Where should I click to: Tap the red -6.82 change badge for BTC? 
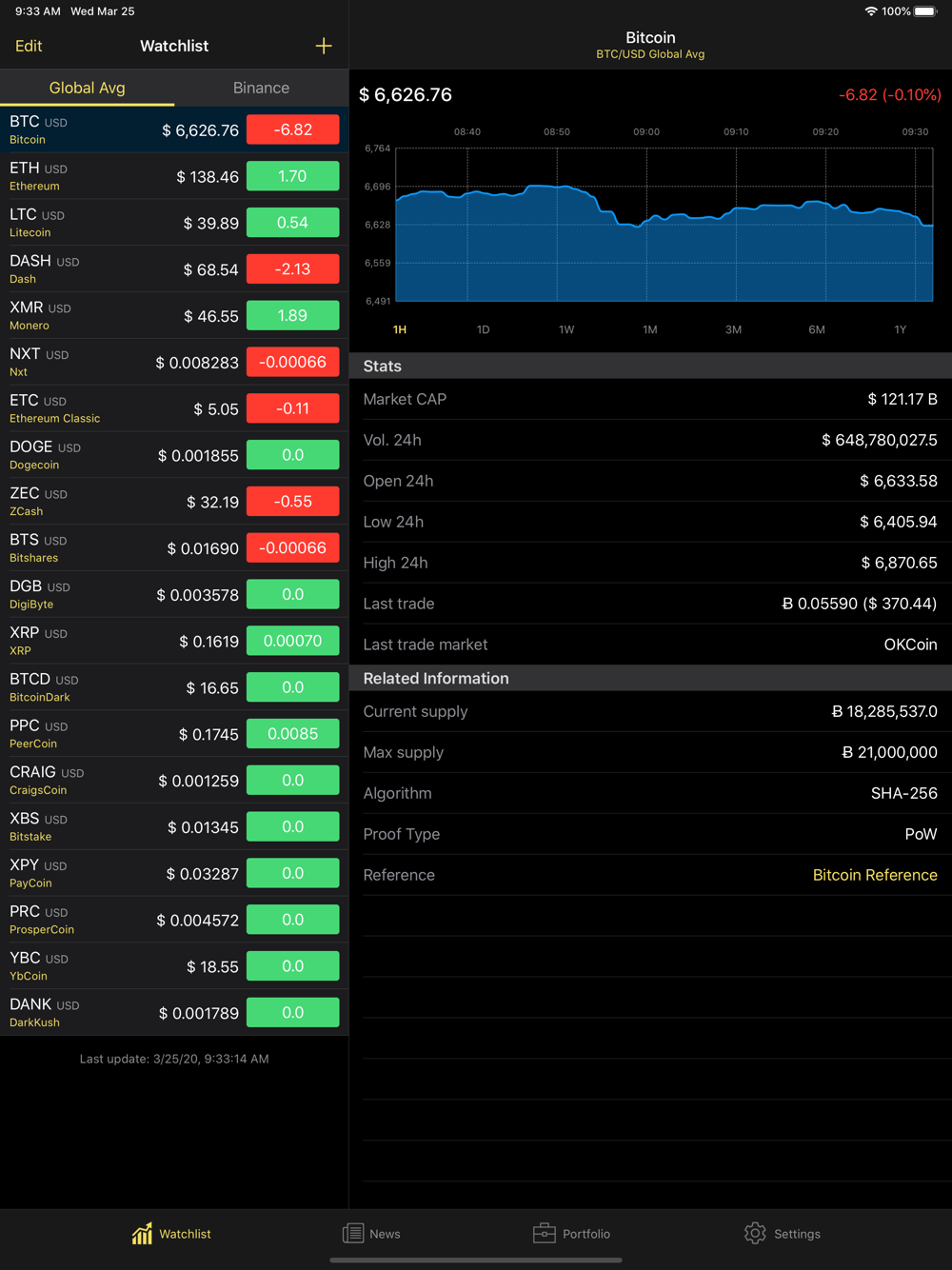[x=293, y=129]
